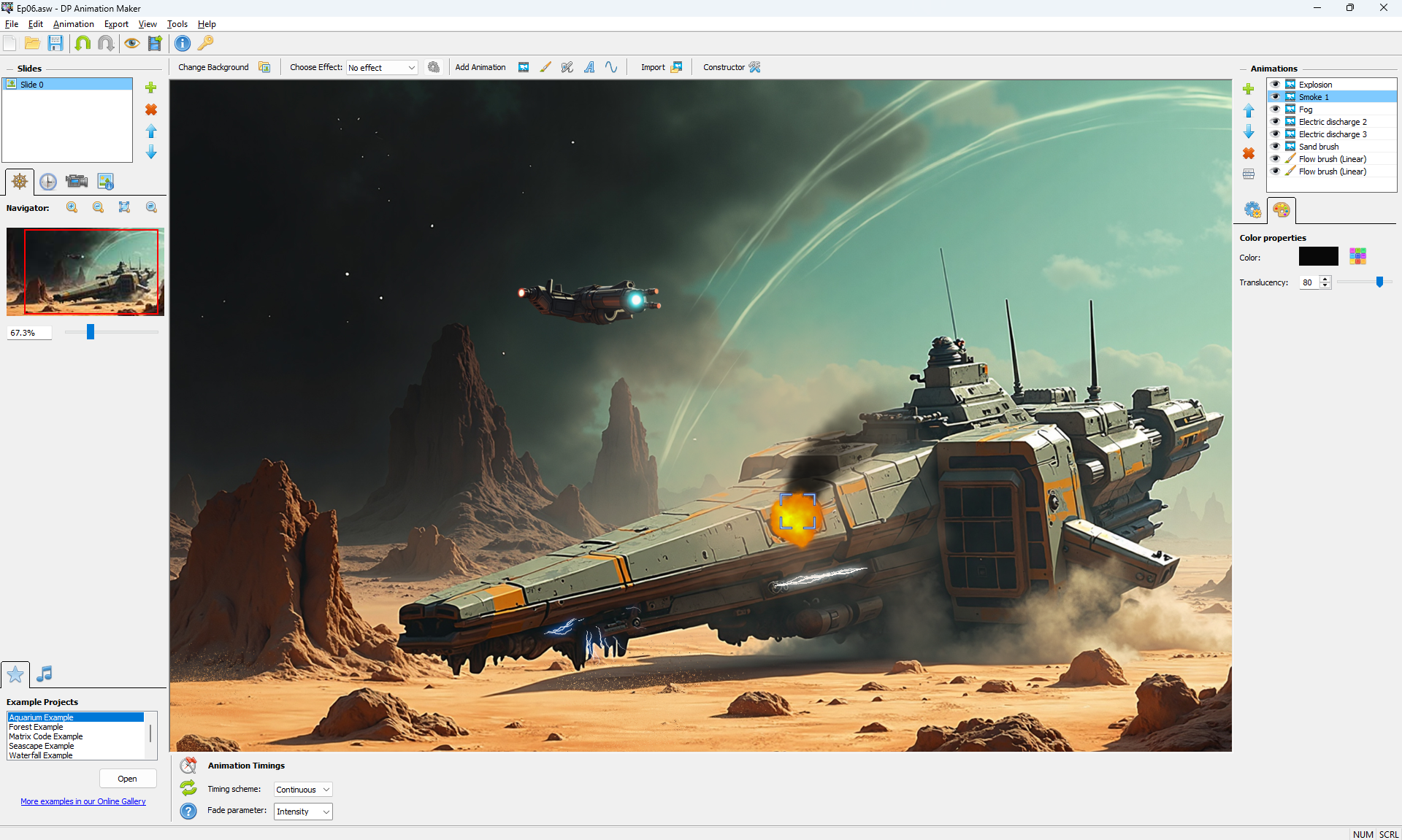The image size is (1402, 840).
Task: Click the text animation letter icon
Action: (589, 67)
